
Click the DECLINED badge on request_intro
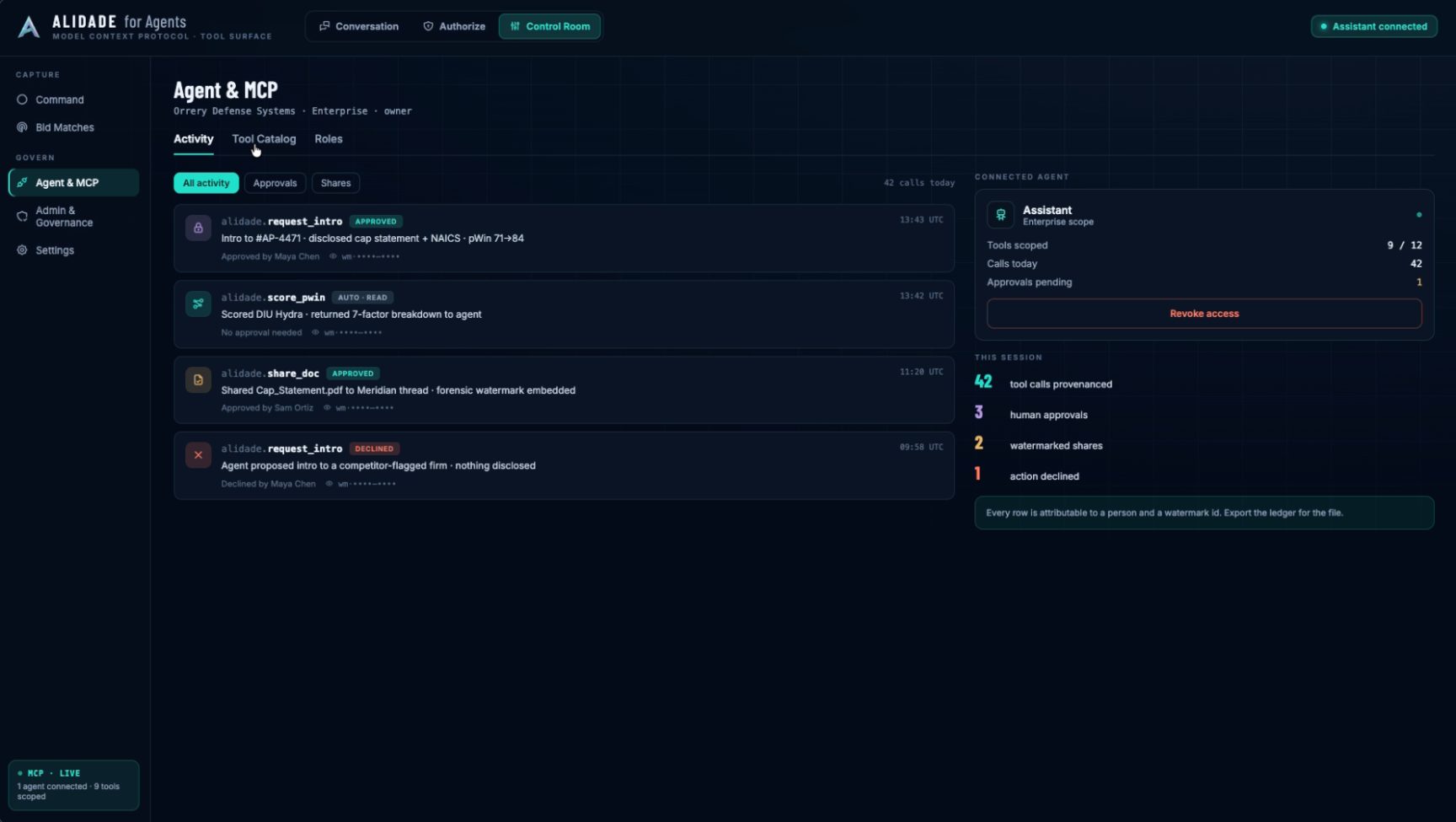click(x=374, y=449)
